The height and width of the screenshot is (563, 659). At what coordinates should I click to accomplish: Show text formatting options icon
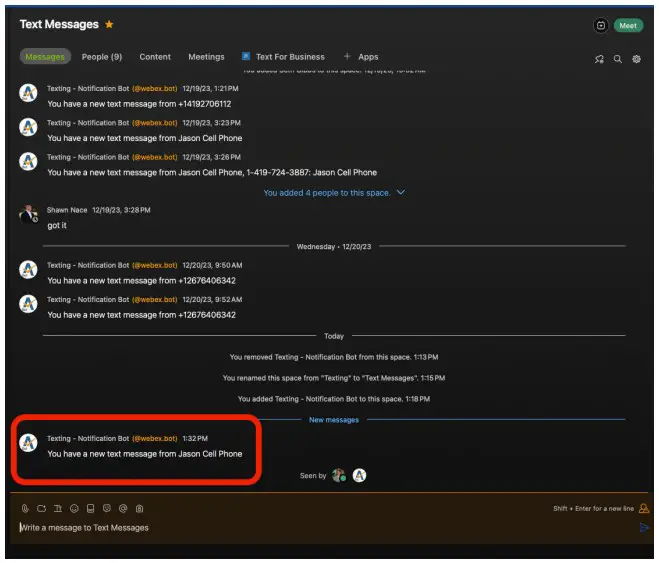coord(58,509)
